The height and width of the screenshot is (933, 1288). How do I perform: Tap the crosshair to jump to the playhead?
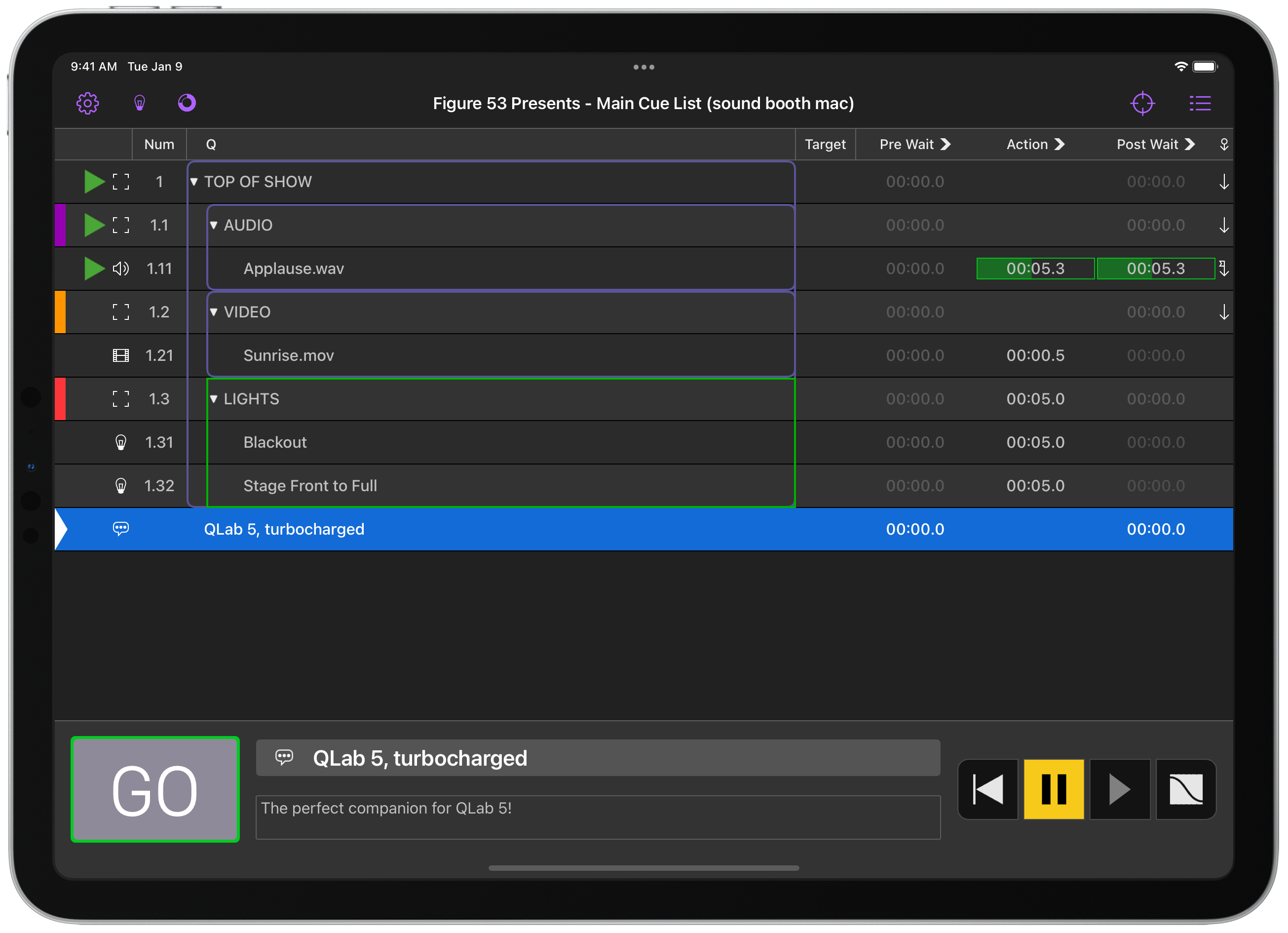pos(1142,103)
